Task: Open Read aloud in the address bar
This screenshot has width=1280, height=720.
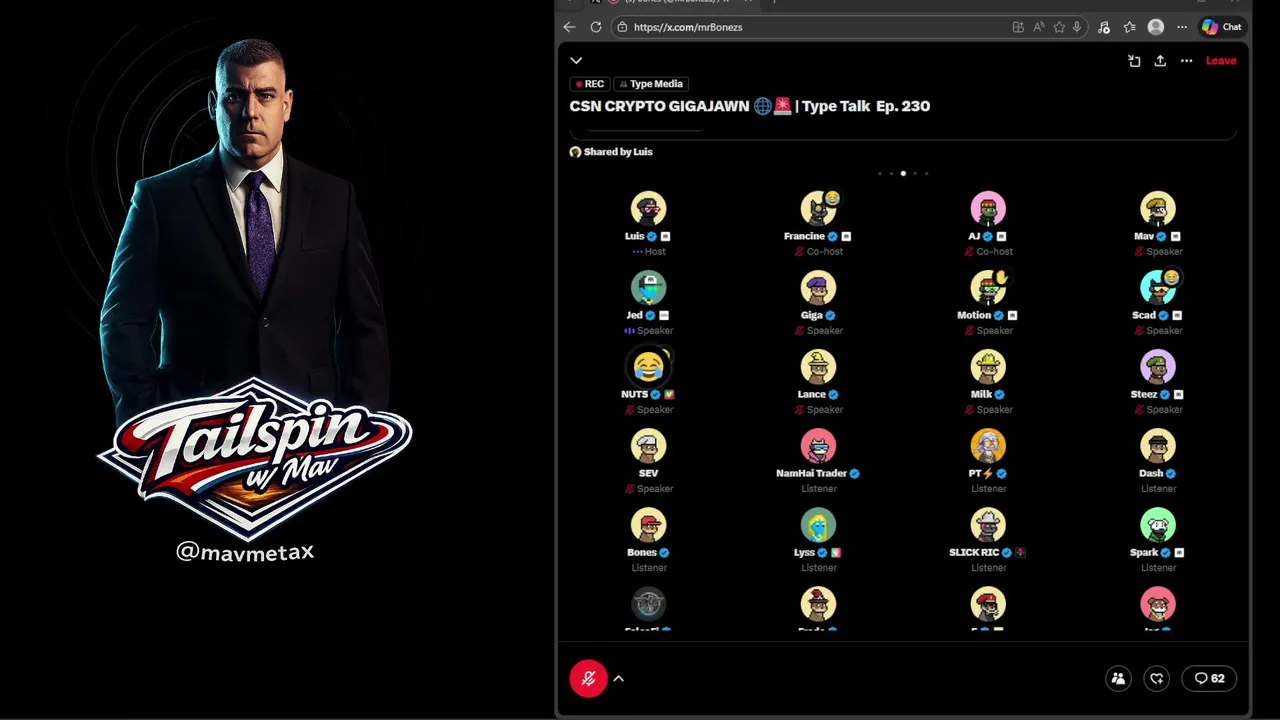Action: pyautogui.click(x=1039, y=27)
